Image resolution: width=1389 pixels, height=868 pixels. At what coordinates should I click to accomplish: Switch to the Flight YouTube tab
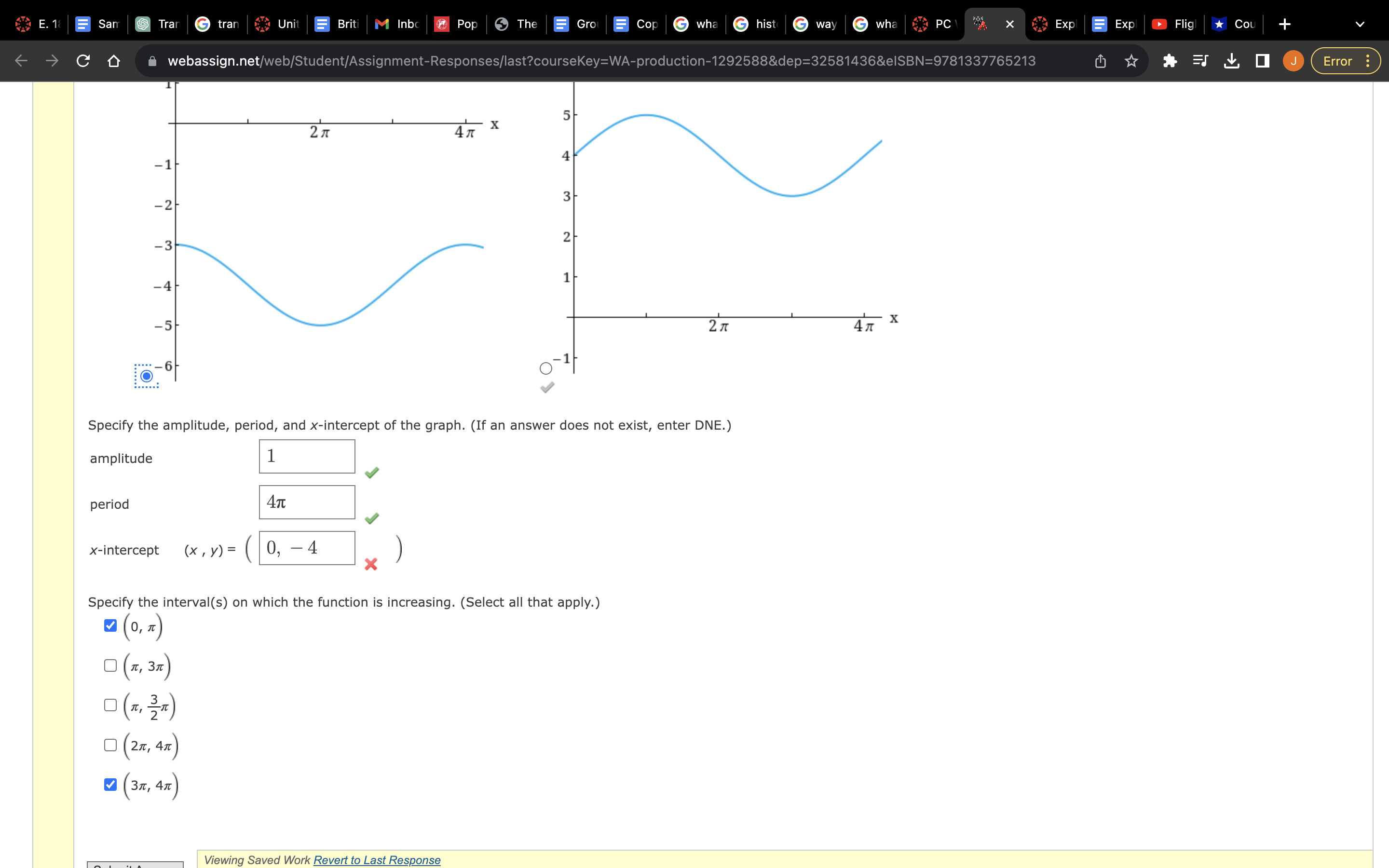(x=1174, y=24)
